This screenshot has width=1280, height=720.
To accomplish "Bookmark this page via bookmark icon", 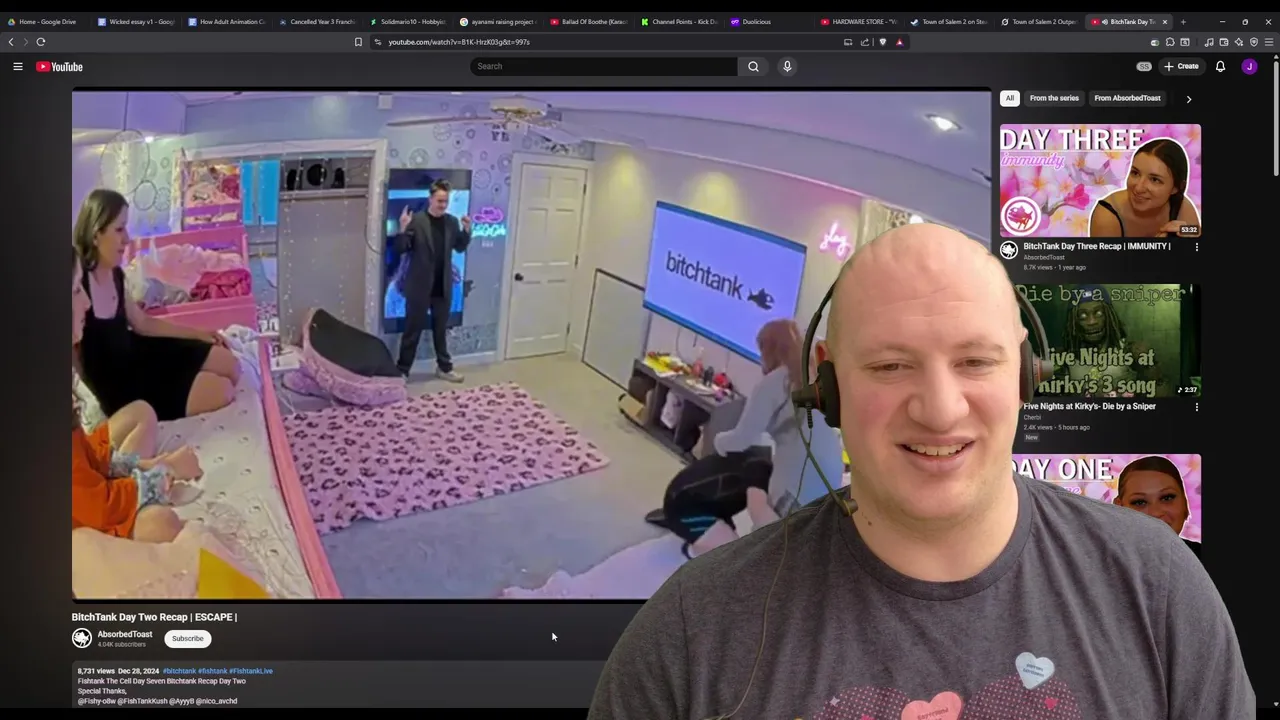I will [x=358, y=42].
